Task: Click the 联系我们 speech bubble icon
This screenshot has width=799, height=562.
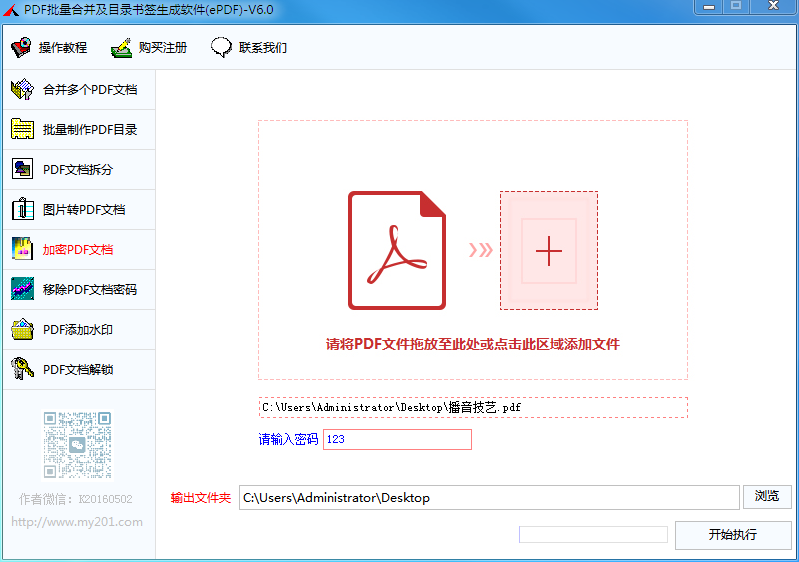Action: coord(221,47)
